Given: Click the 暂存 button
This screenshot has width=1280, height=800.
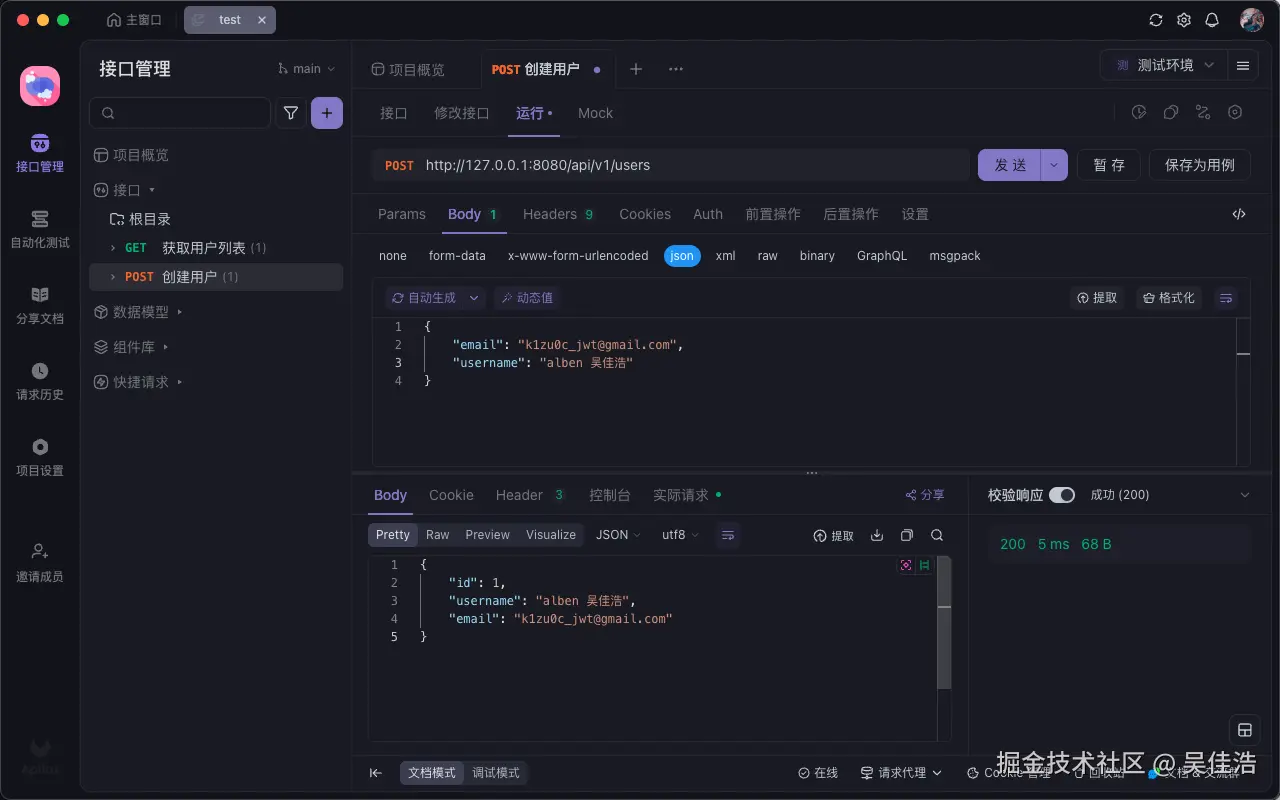Looking at the screenshot, I should (1109, 165).
